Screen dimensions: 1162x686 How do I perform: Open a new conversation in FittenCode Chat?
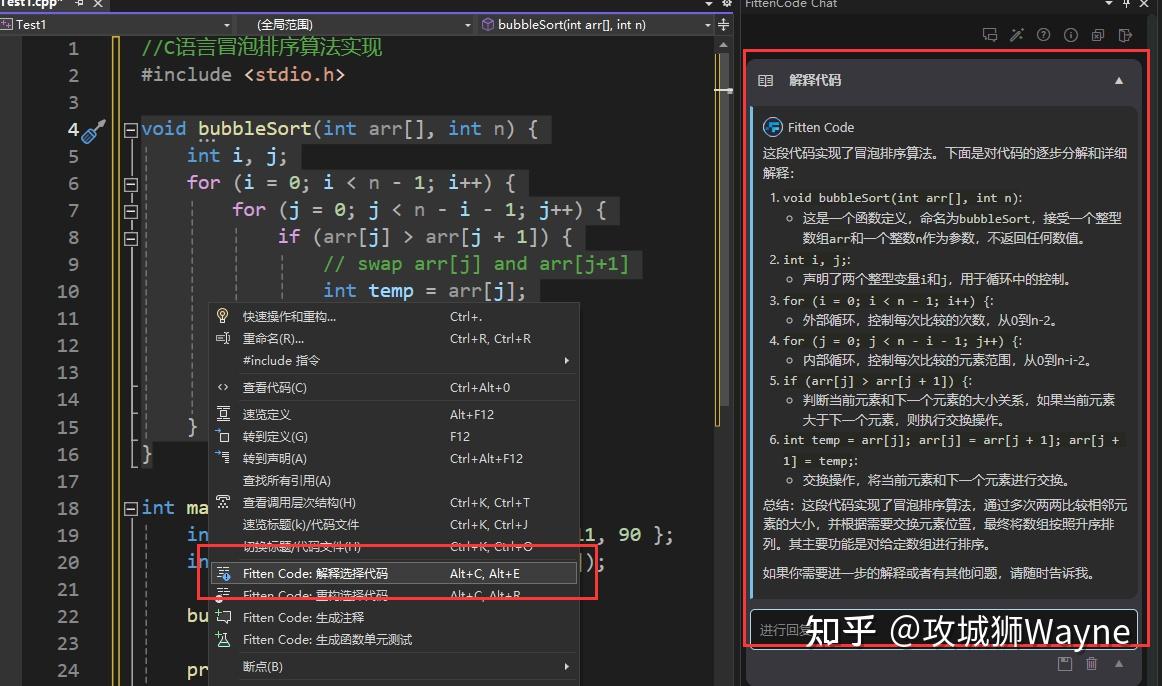tap(990, 34)
